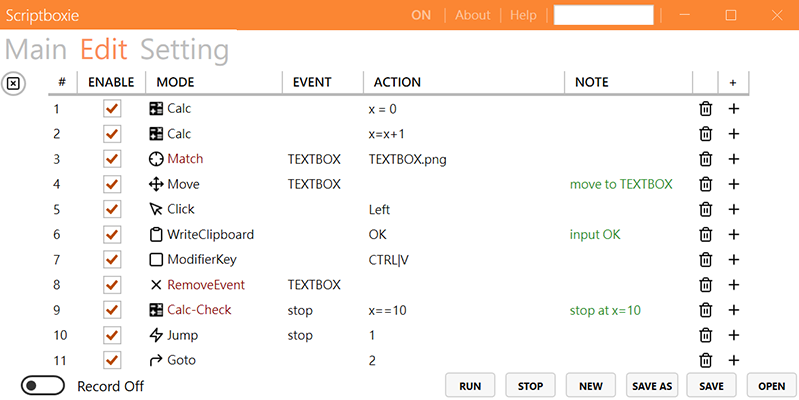Click the ACTION column header

(x=397, y=83)
